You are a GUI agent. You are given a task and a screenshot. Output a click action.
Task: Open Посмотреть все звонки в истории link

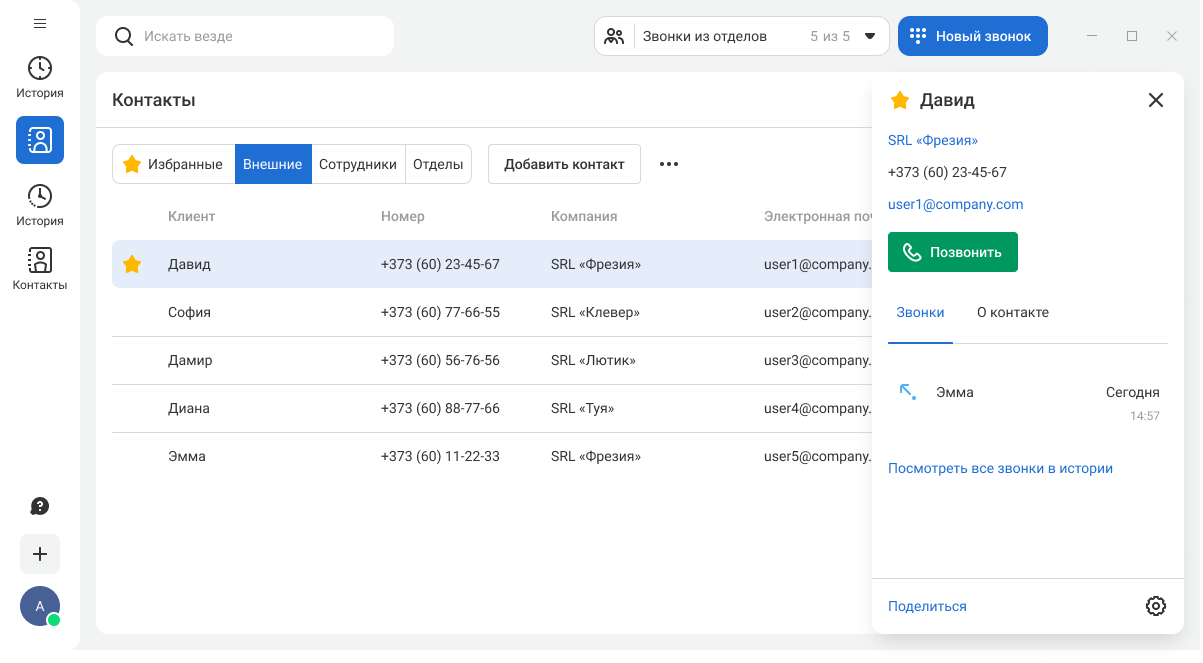tap(1000, 468)
